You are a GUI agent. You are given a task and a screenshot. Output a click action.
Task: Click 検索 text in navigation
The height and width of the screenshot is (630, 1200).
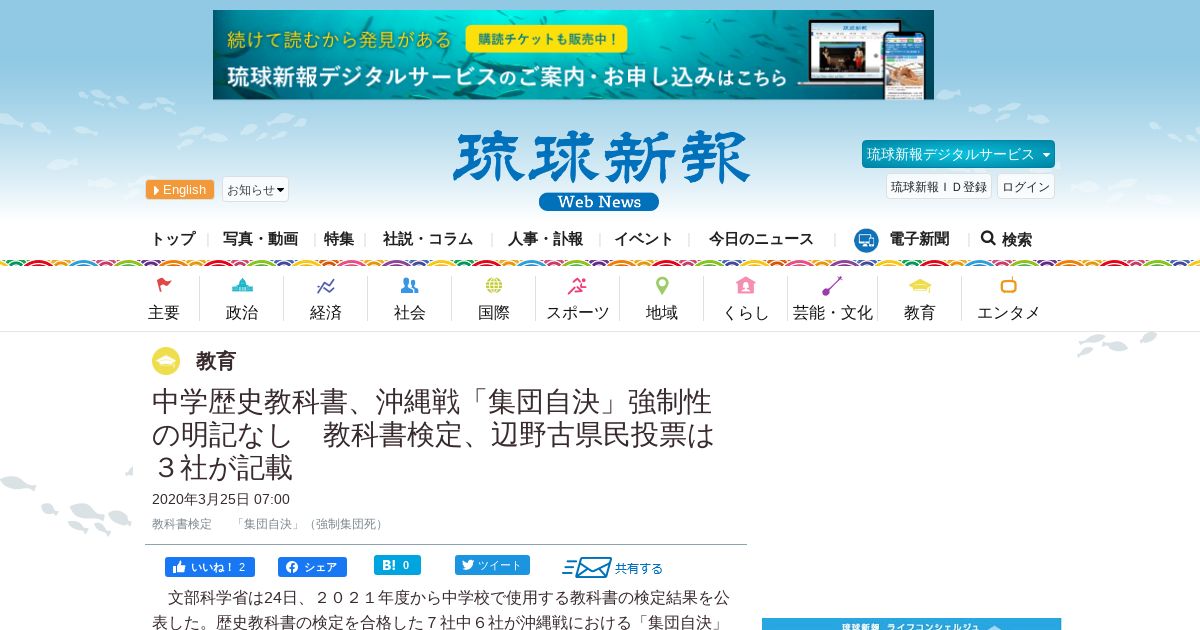point(1017,240)
